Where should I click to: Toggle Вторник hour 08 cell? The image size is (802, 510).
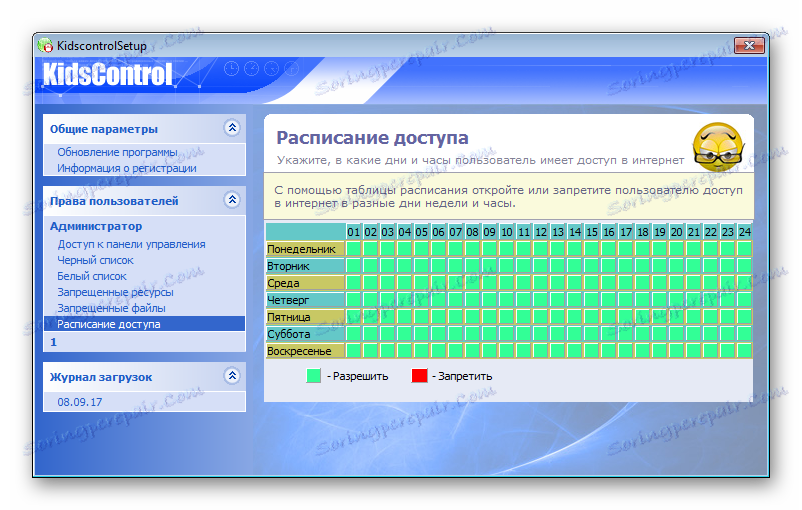click(x=473, y=266)
